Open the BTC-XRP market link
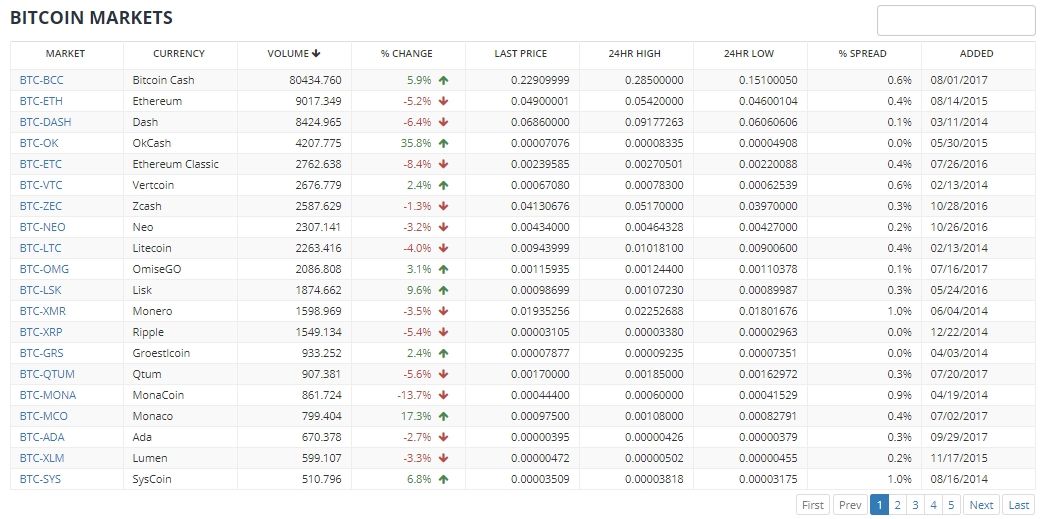The height and width of the screenshot is (519, 1041). pyautogui.click(x=41, y=333)
